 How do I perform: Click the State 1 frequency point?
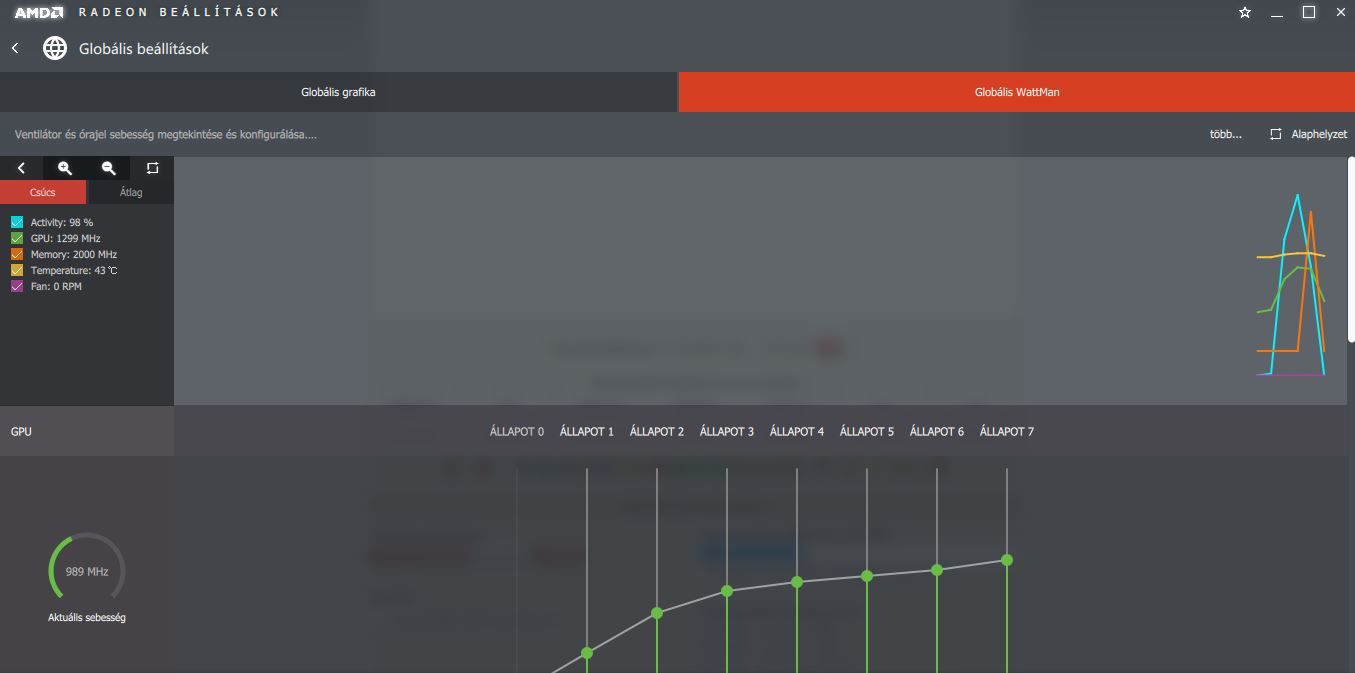click(x=587, y=653)
